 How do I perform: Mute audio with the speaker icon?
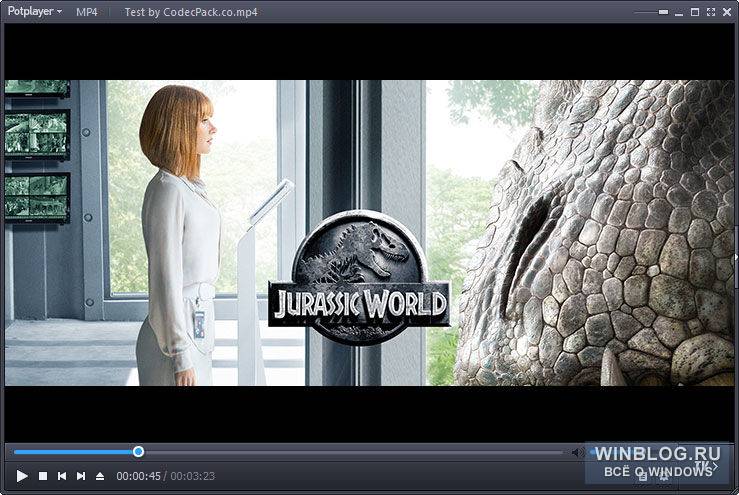(576, 453)
